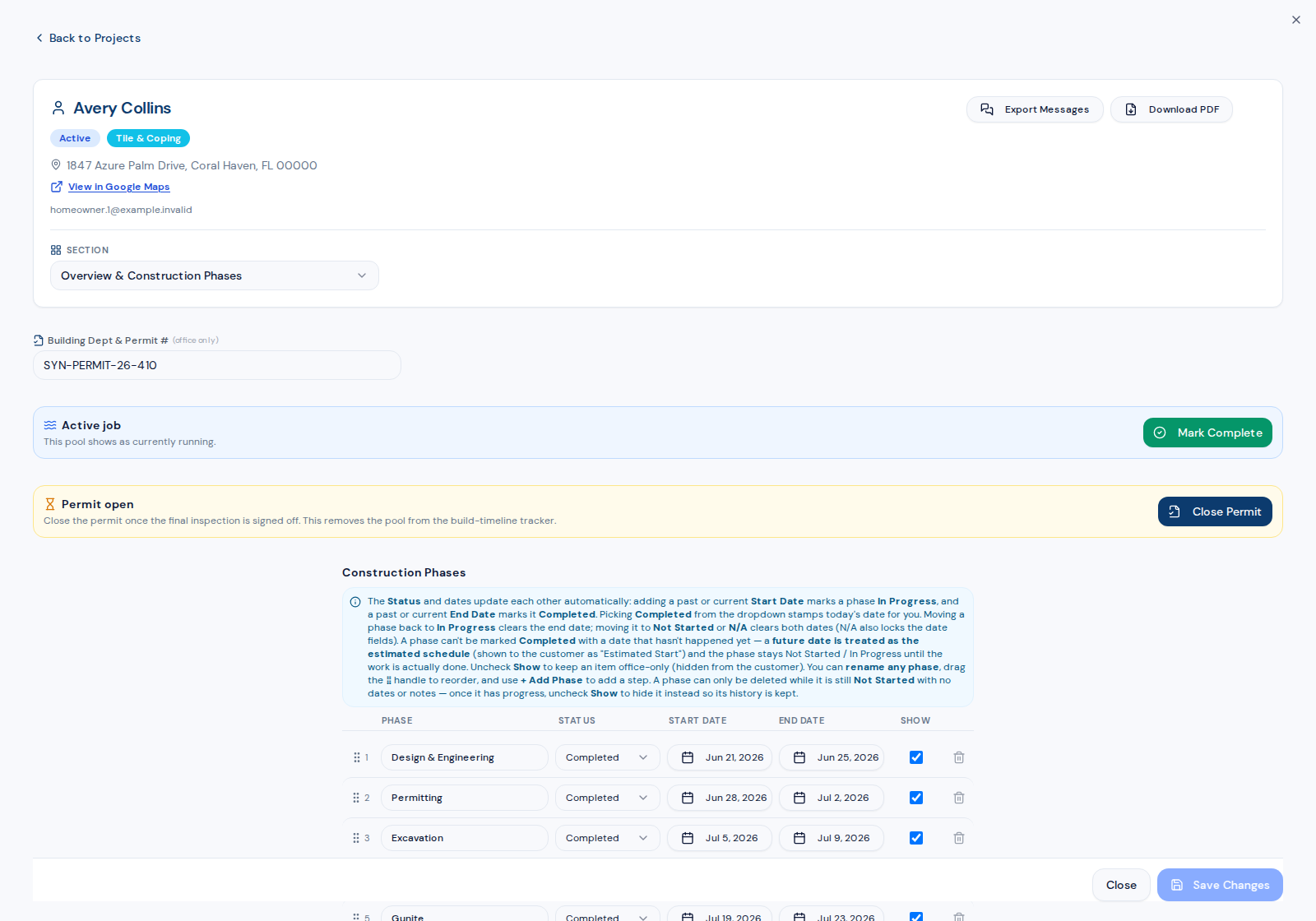1316x921 pixels.
Task: Open status dropdown for Permitting
Action: click(608, 798)
